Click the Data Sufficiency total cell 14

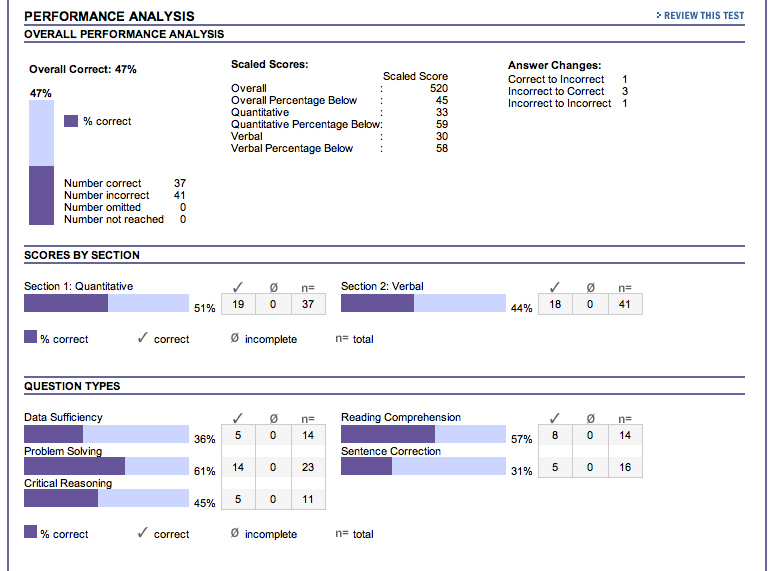308,435
